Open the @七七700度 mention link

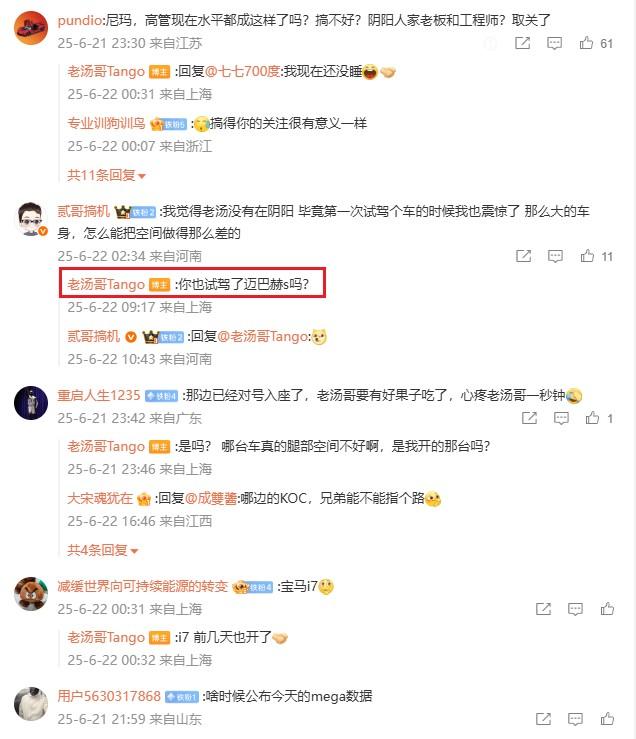[243, 72]
